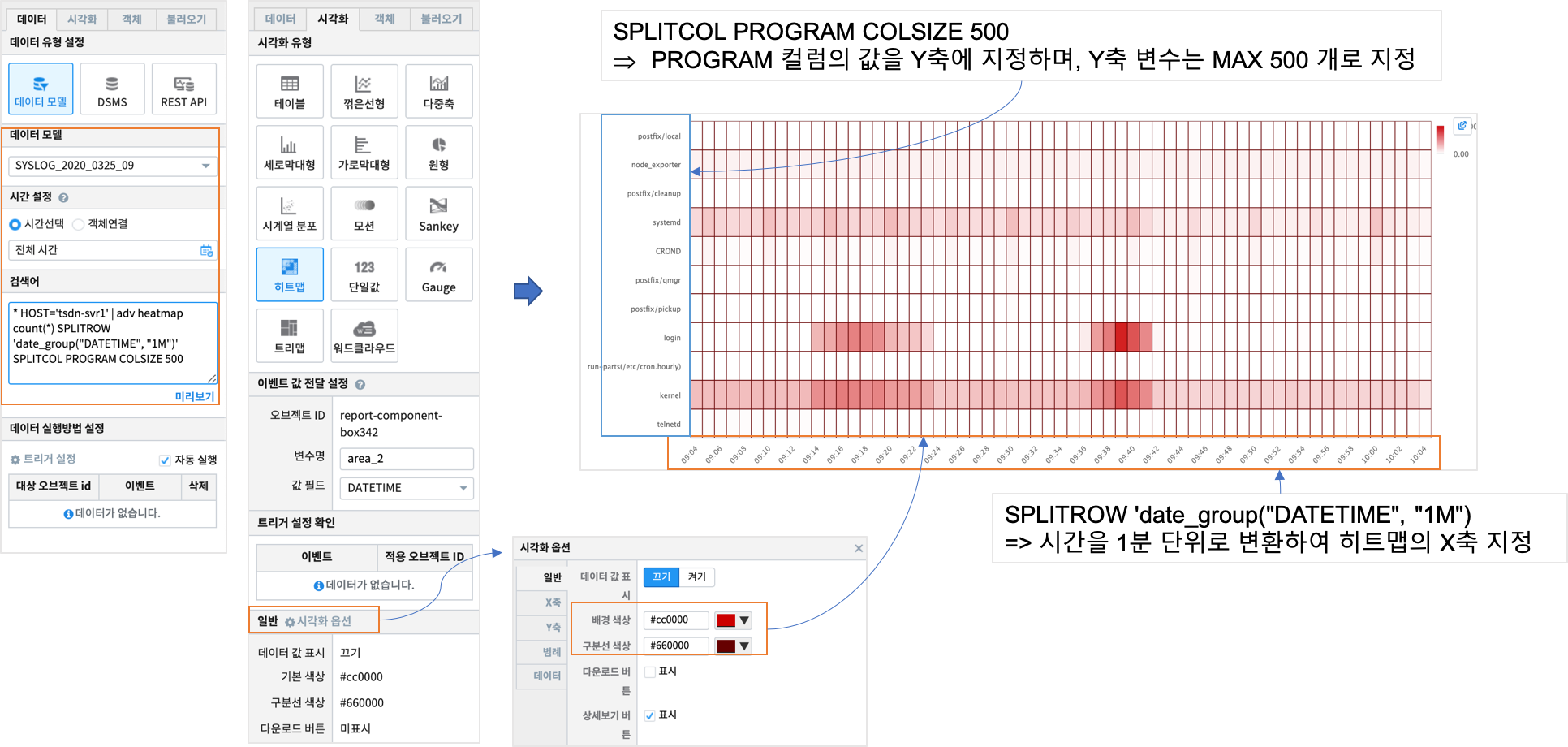Set 데이터 값 표시 to 끄기
This screenshot has width=1568, height=747.
[661, 576]
